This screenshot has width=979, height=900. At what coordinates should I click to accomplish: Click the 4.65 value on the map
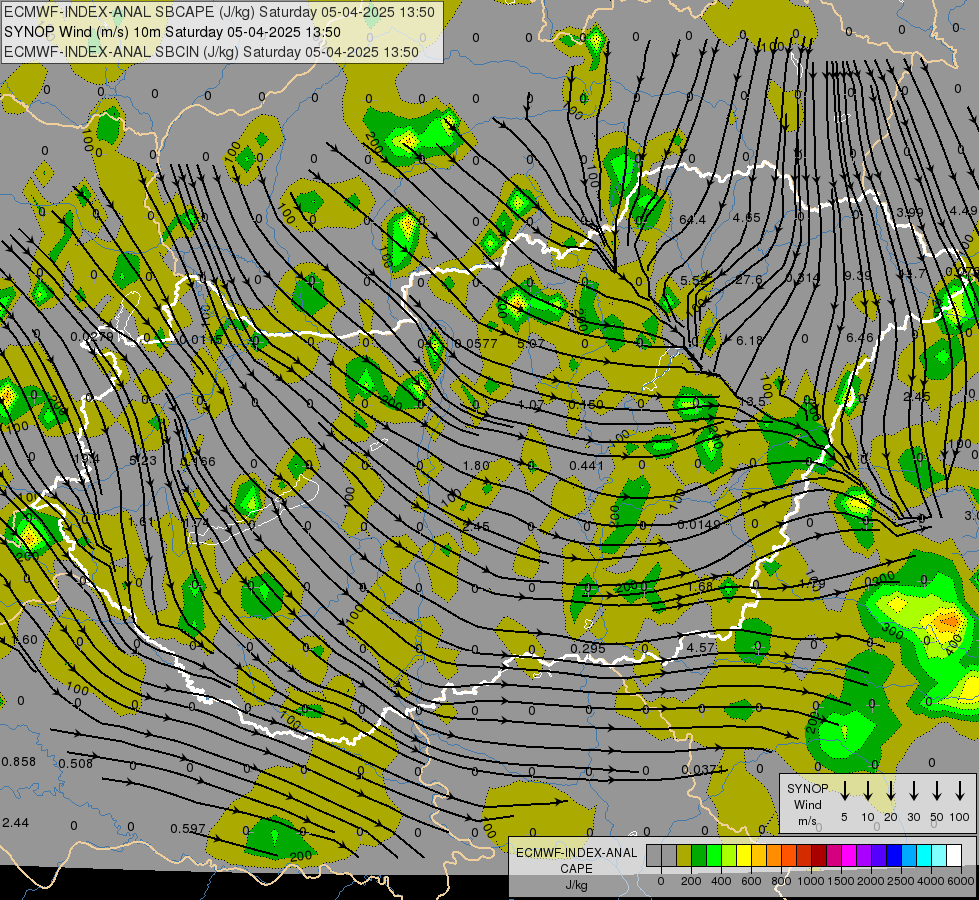tap(747, 217)
